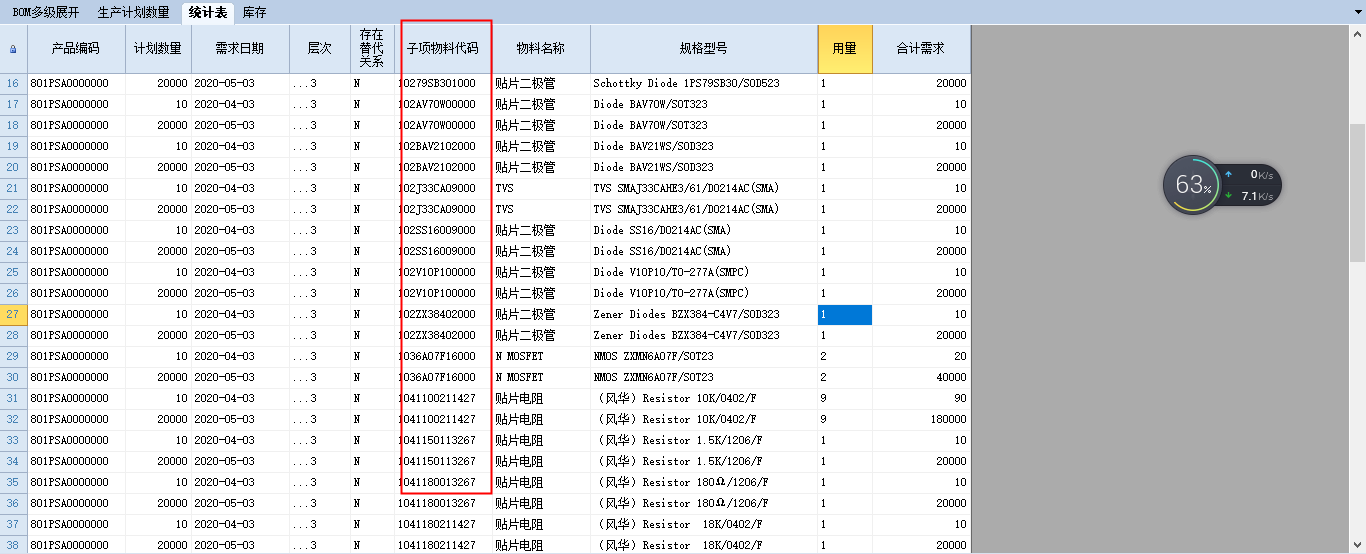Click the 产品编码 column header
1366x554 pixels.
(76, 49)
